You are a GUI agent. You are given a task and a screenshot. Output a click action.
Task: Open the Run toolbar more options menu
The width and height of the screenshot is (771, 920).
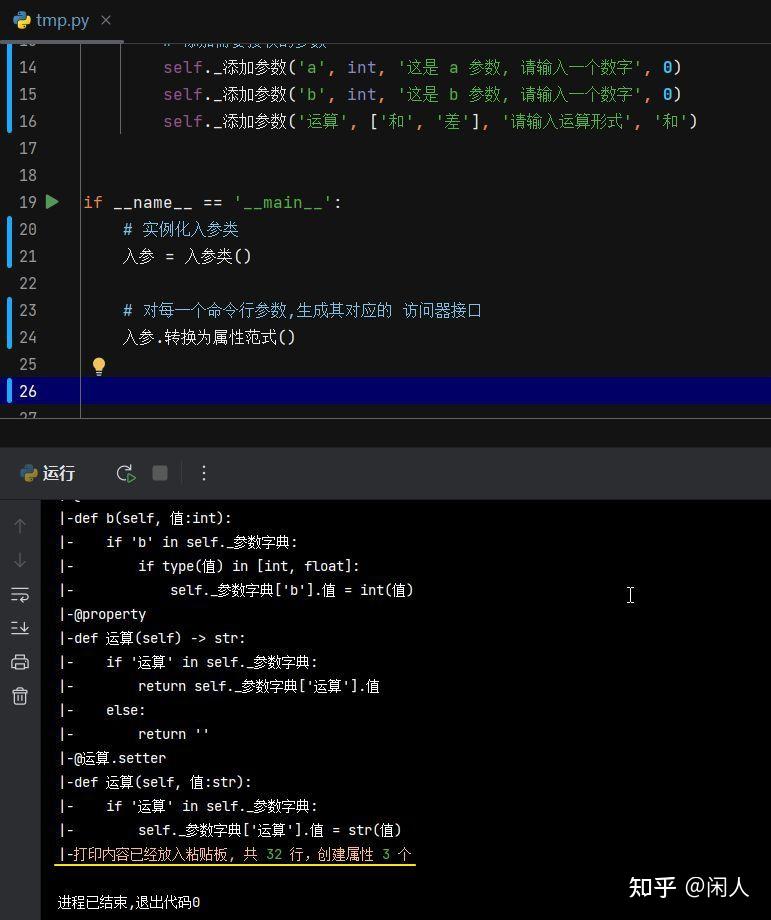204,473
